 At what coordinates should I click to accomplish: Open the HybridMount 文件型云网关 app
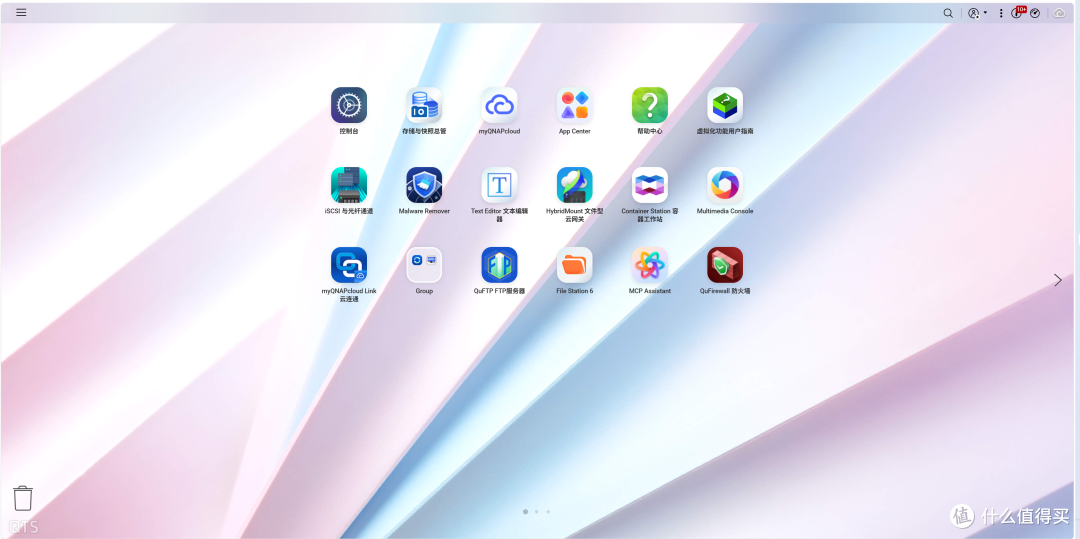click(574, 185)
